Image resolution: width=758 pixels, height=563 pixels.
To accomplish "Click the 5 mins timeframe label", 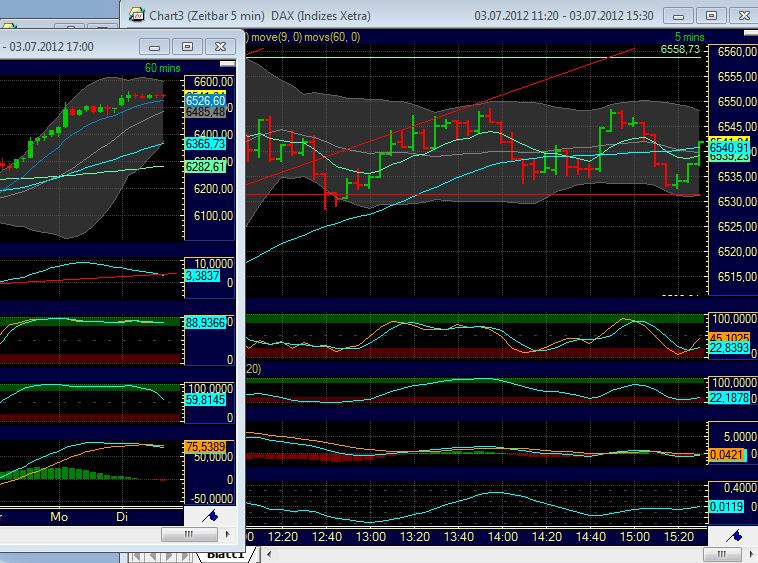I will click(689, 37).
